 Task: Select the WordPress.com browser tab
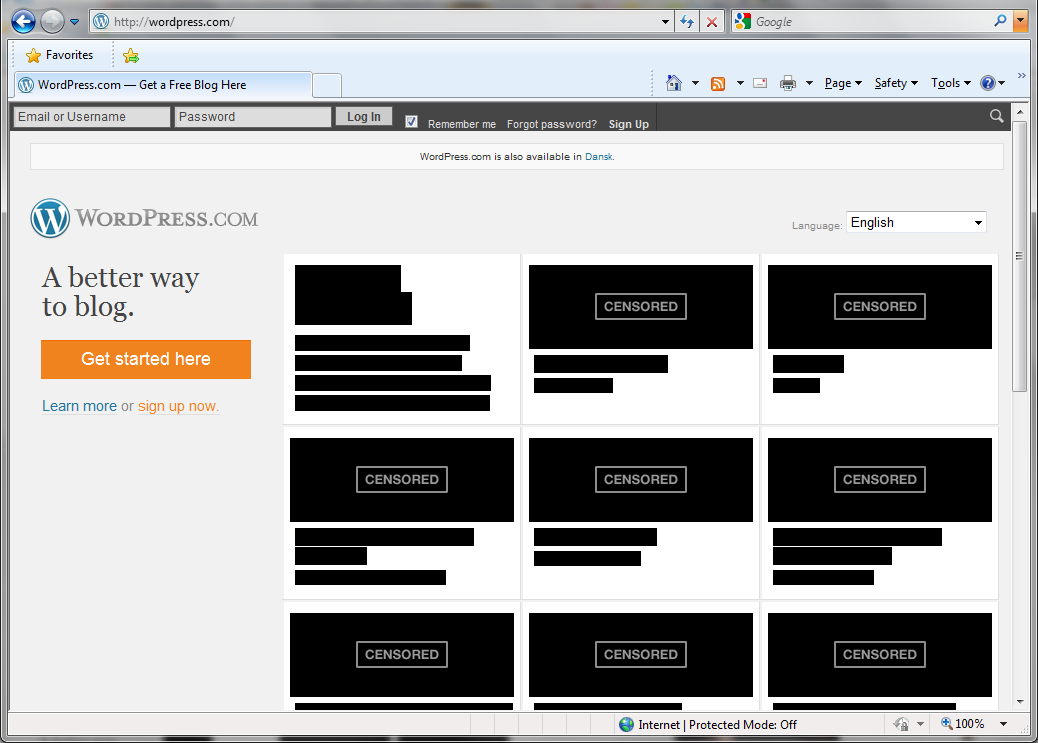[163, 85]
